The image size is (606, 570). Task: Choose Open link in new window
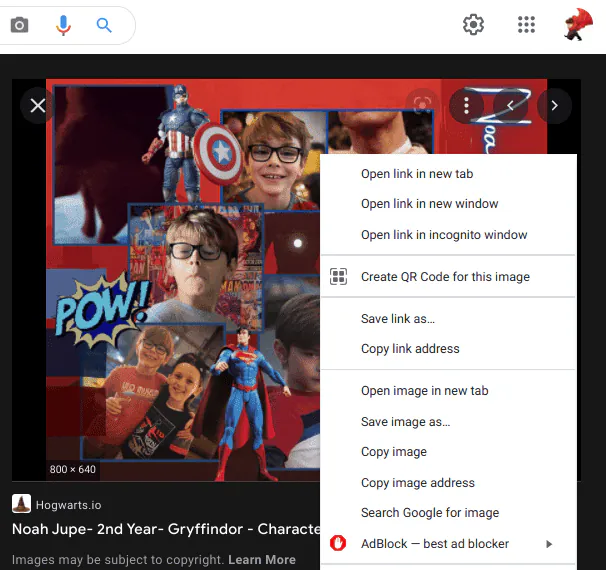tap(448, 204)
